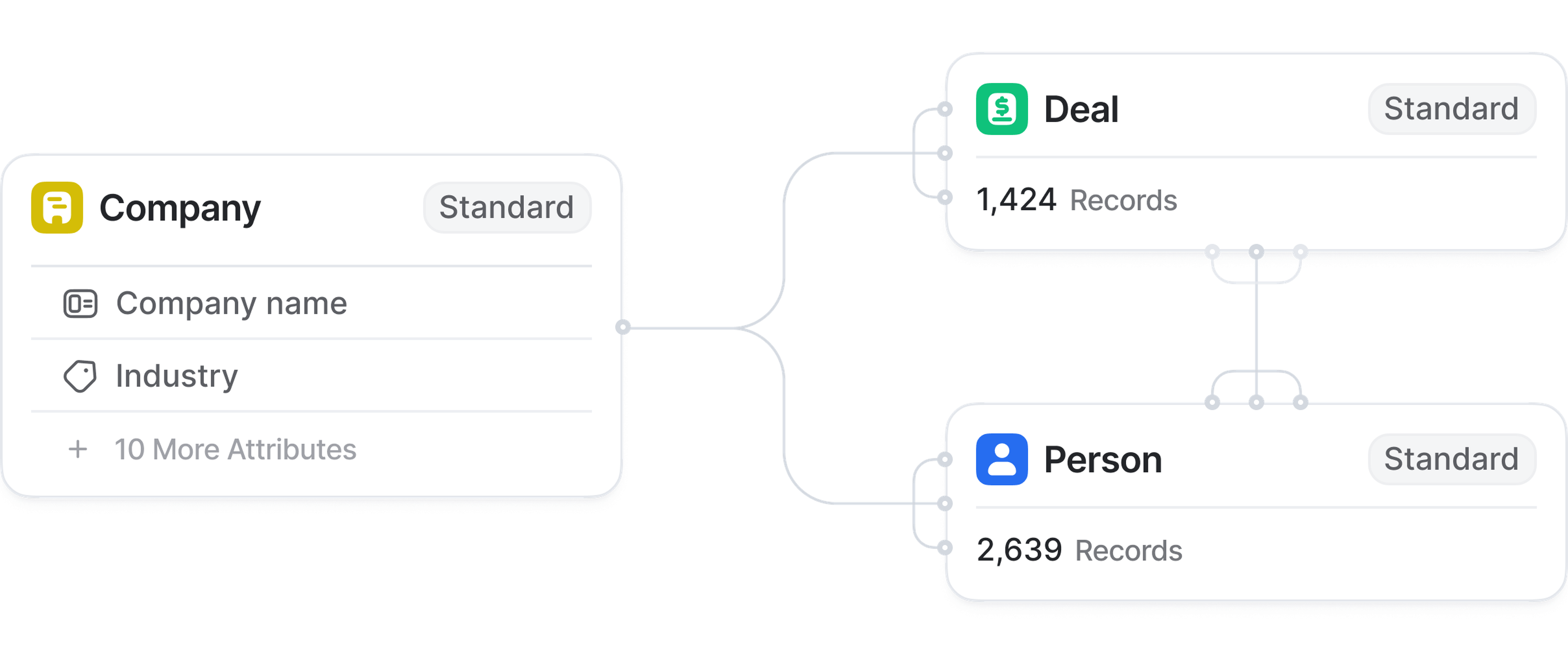Click the green Deal dollar icon
1568x654 pixels.
(1001, 109)
